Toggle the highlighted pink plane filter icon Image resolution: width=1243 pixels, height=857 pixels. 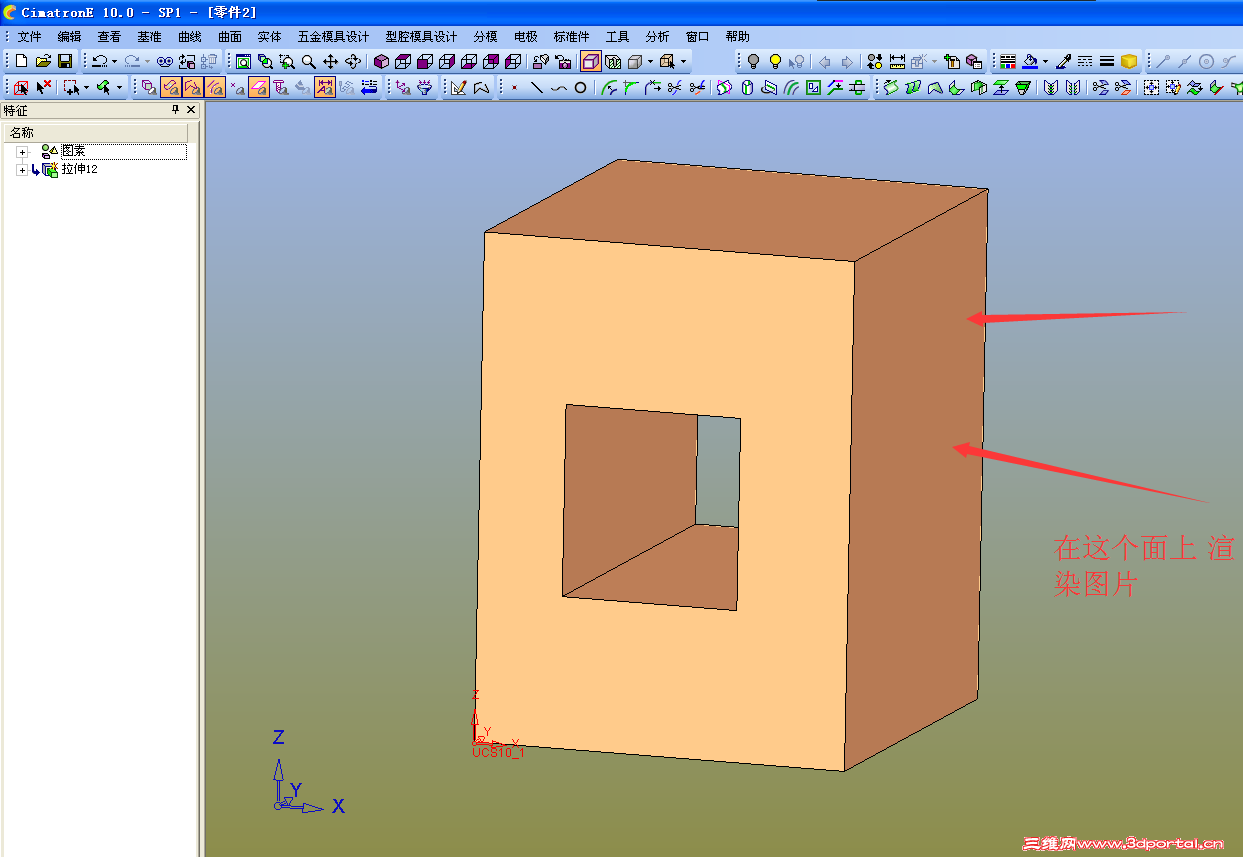tap(259, 87)
